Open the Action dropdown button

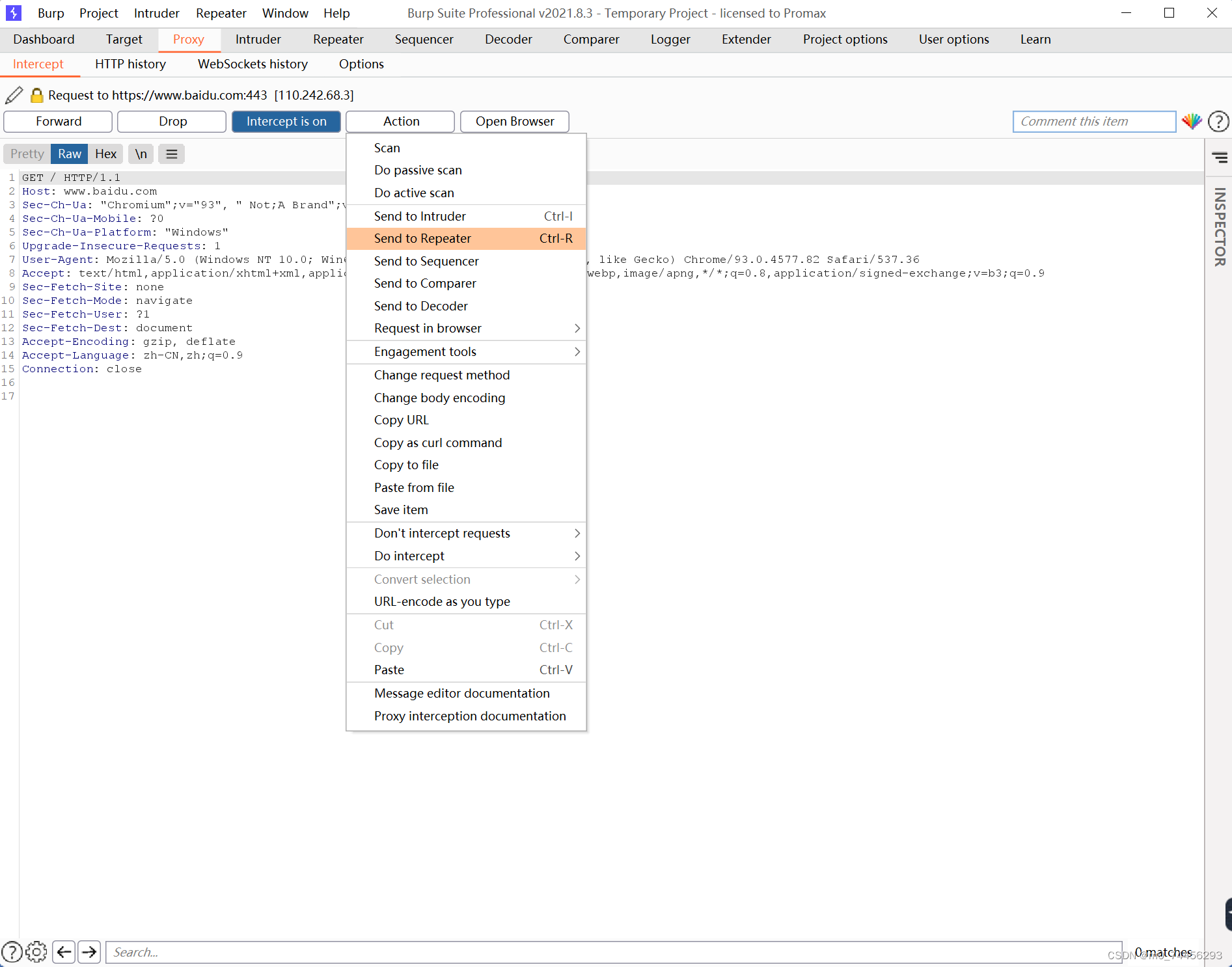[x=400, y=122]
